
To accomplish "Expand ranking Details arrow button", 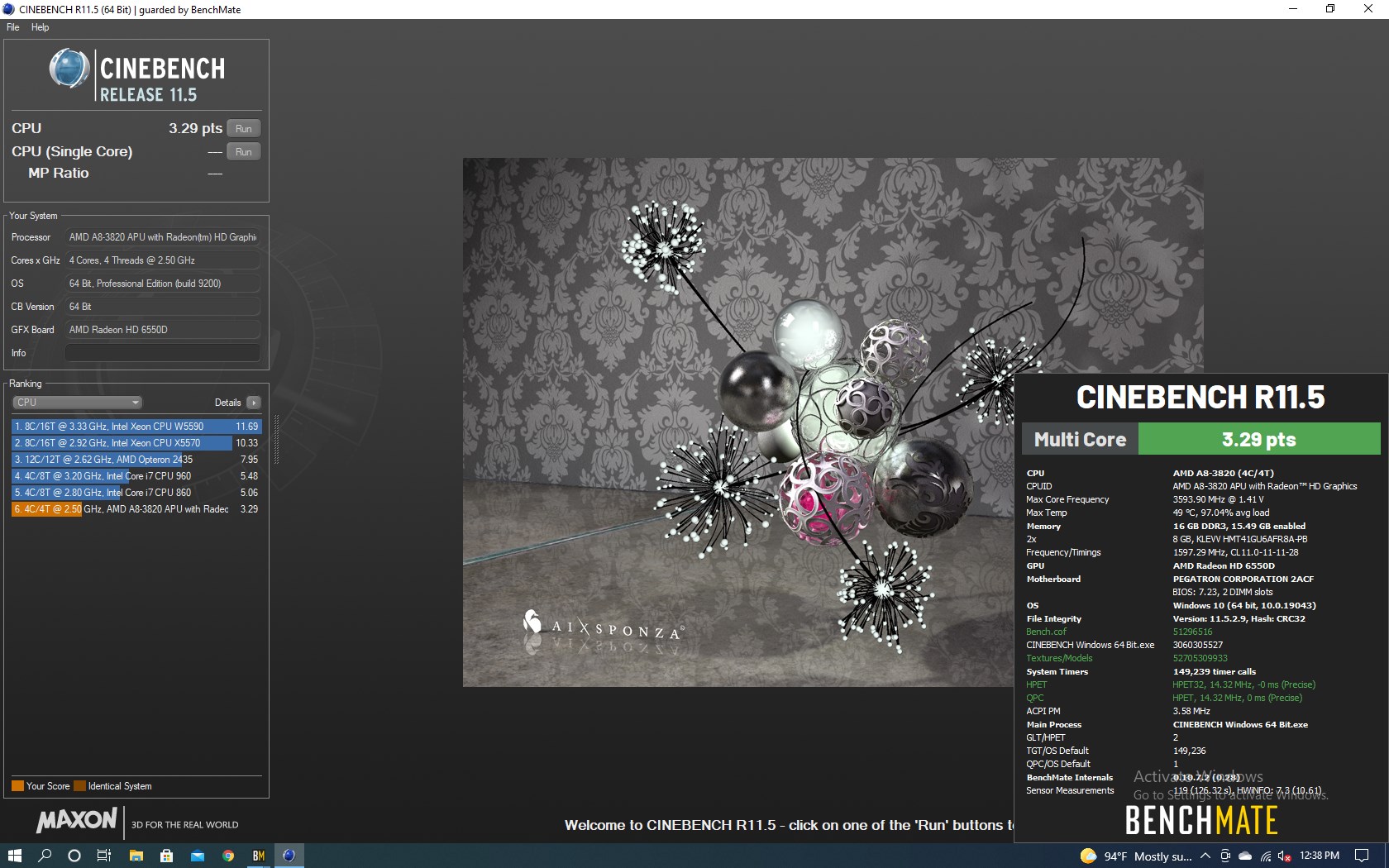I will (x=253, y=403).
